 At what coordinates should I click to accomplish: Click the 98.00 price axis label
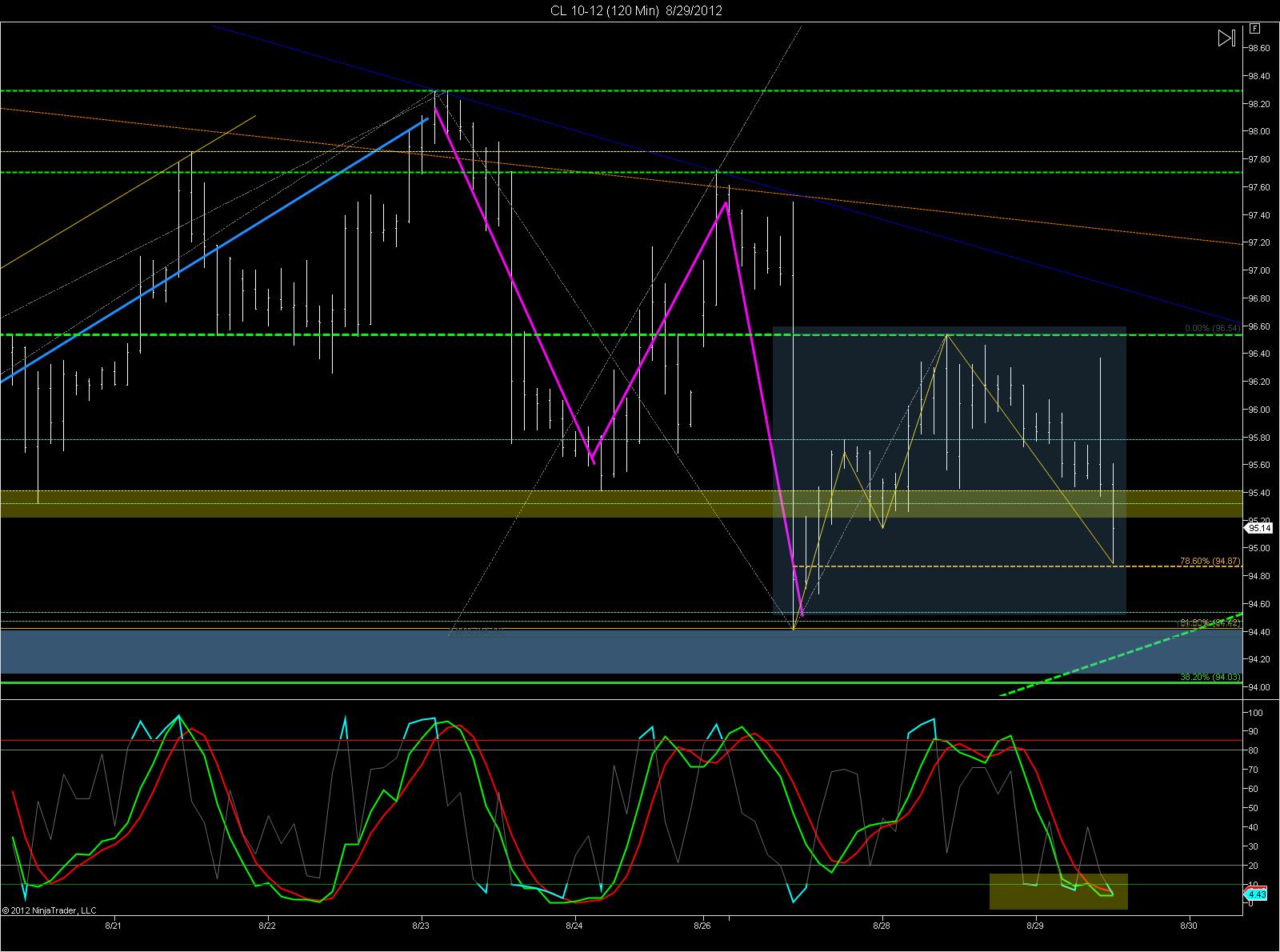click(1259, 131)
